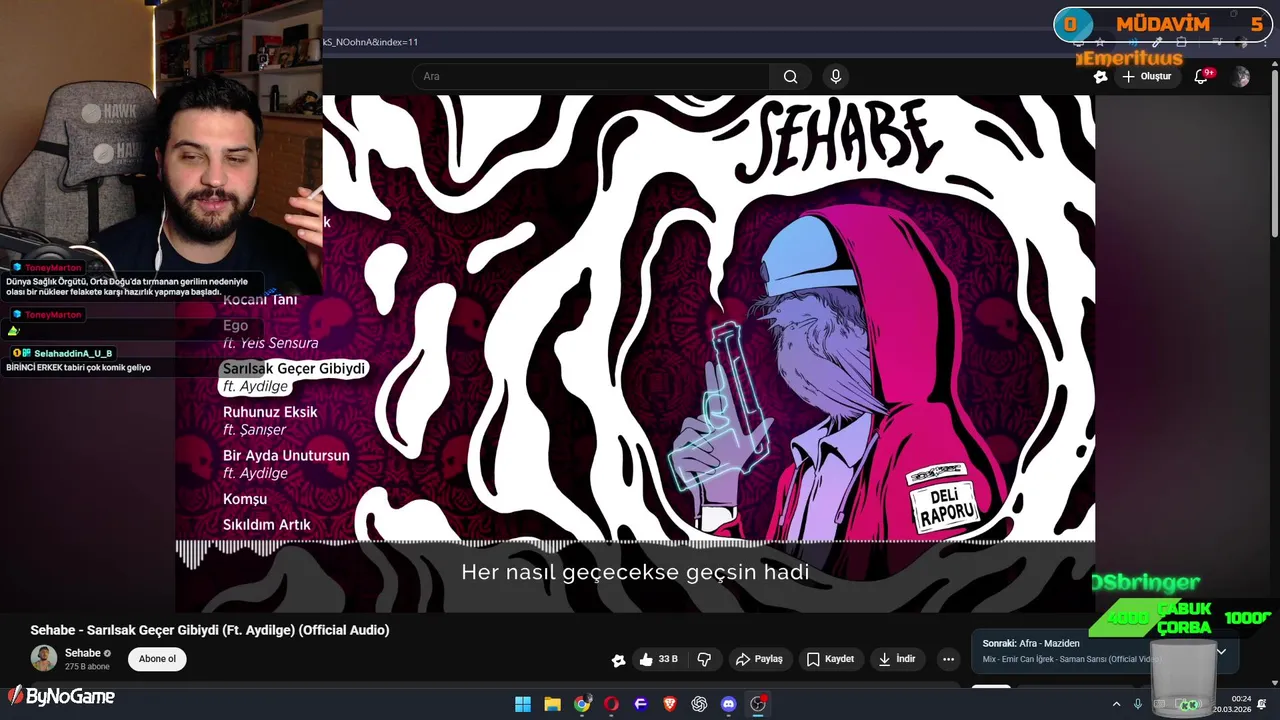Viewport: 1280px width, 720px height.
Task: Open the eyedropper extension in browser toolbar
Action: coord(1157,42)
